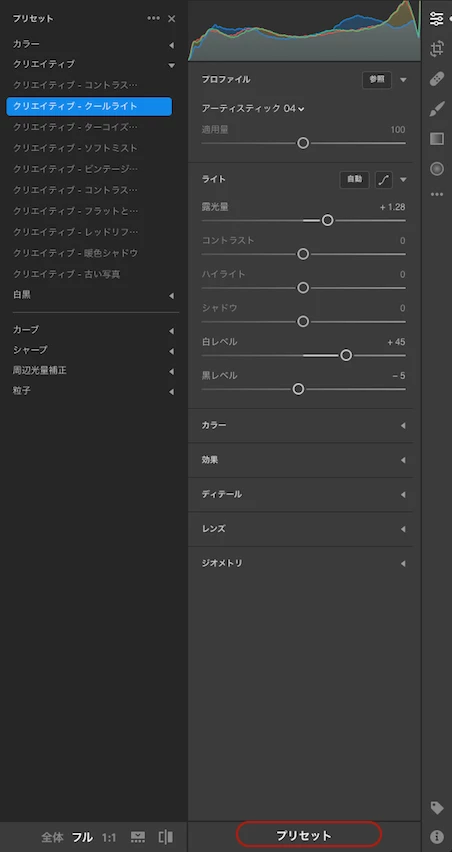Screen dimensions: 452x852
Task: Open the Info panel icon
Action: (x=437, y=836)
